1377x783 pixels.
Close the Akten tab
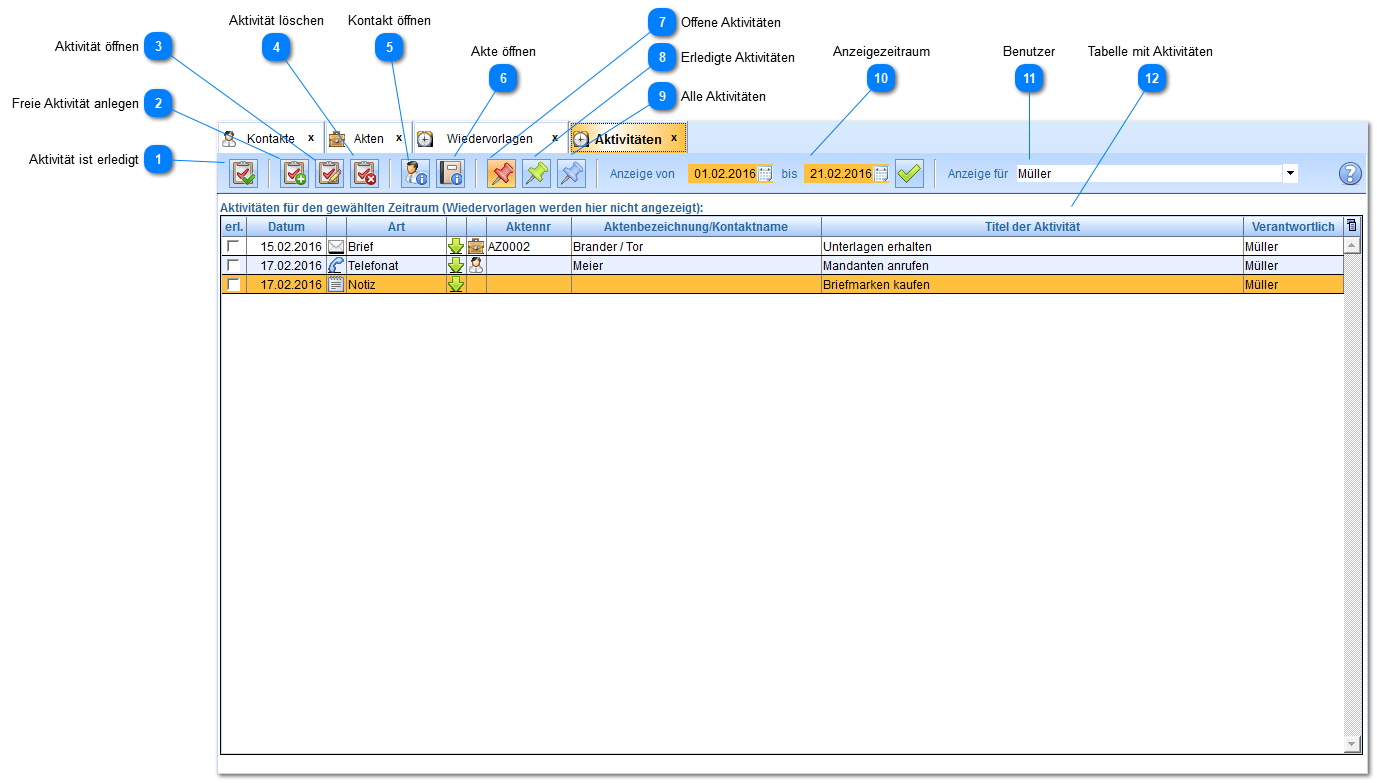[399, 138]
